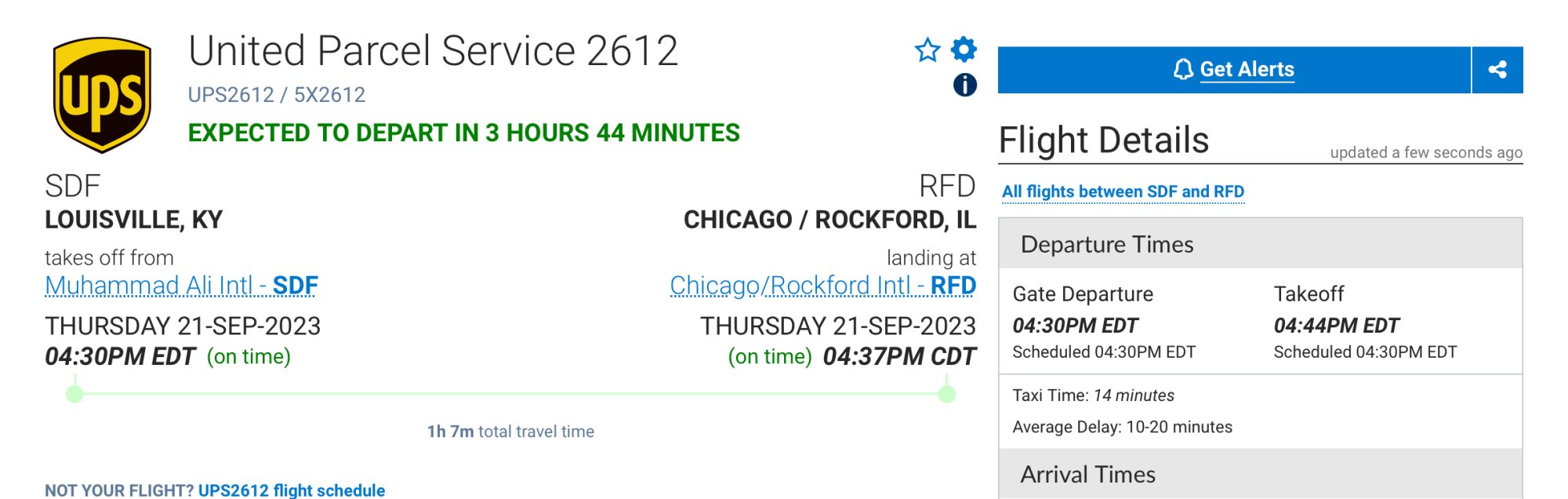The width and height of the screenshot is (1568, 499).
Task: Share the flight using the share icon
Action: click(1497, 70)
